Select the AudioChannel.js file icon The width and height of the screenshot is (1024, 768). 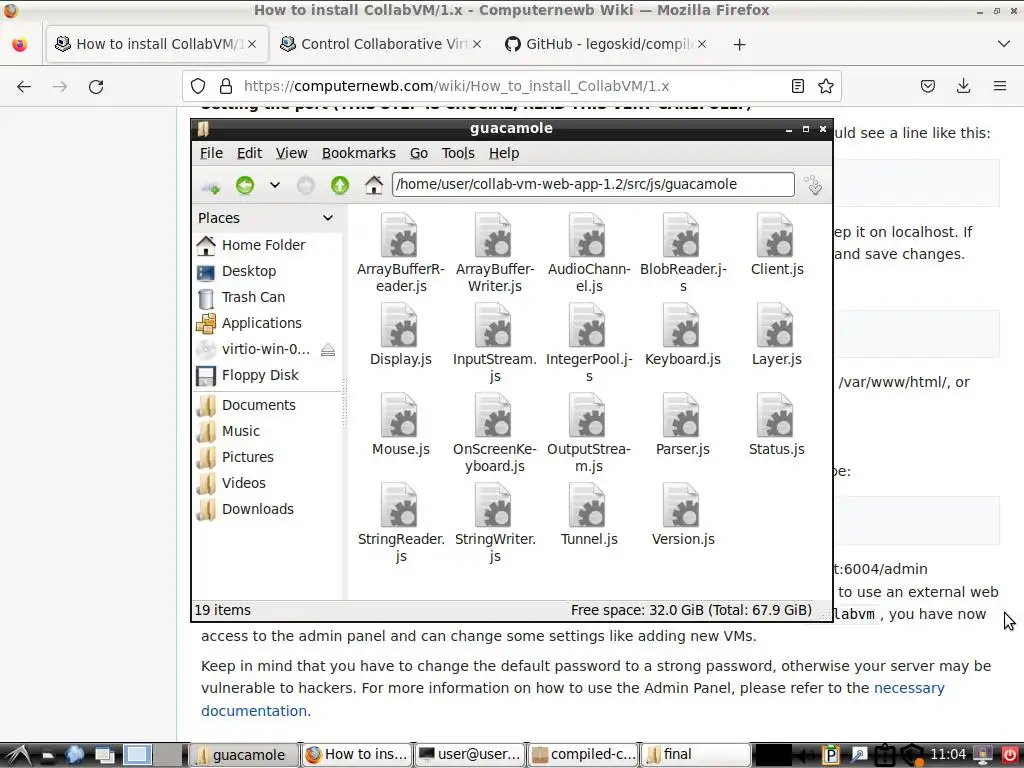tap(588, 236)
